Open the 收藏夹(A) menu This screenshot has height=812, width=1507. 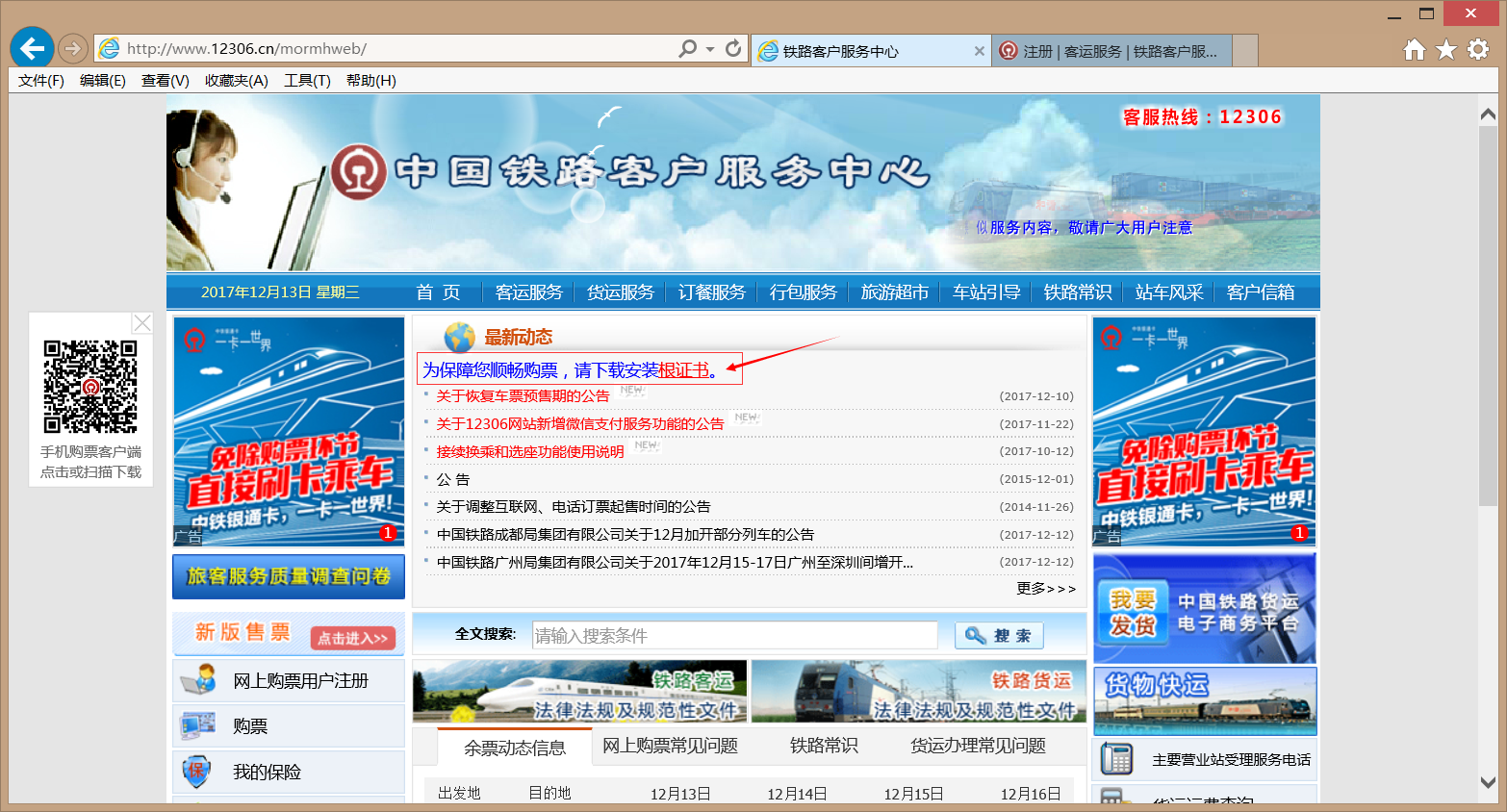237,81
